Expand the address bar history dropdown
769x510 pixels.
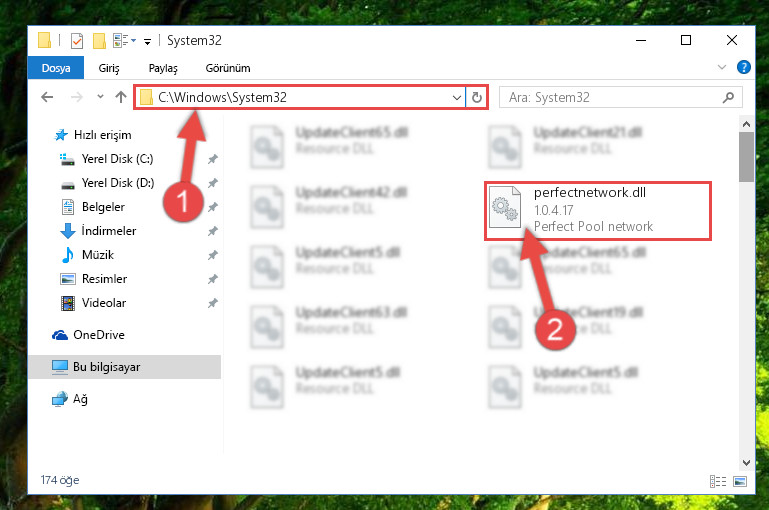457,97
